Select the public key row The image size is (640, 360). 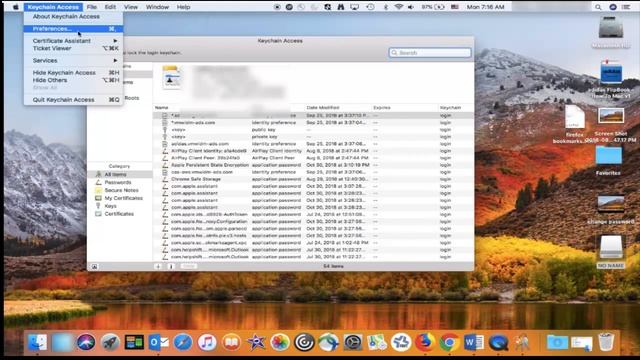[313, 130]
